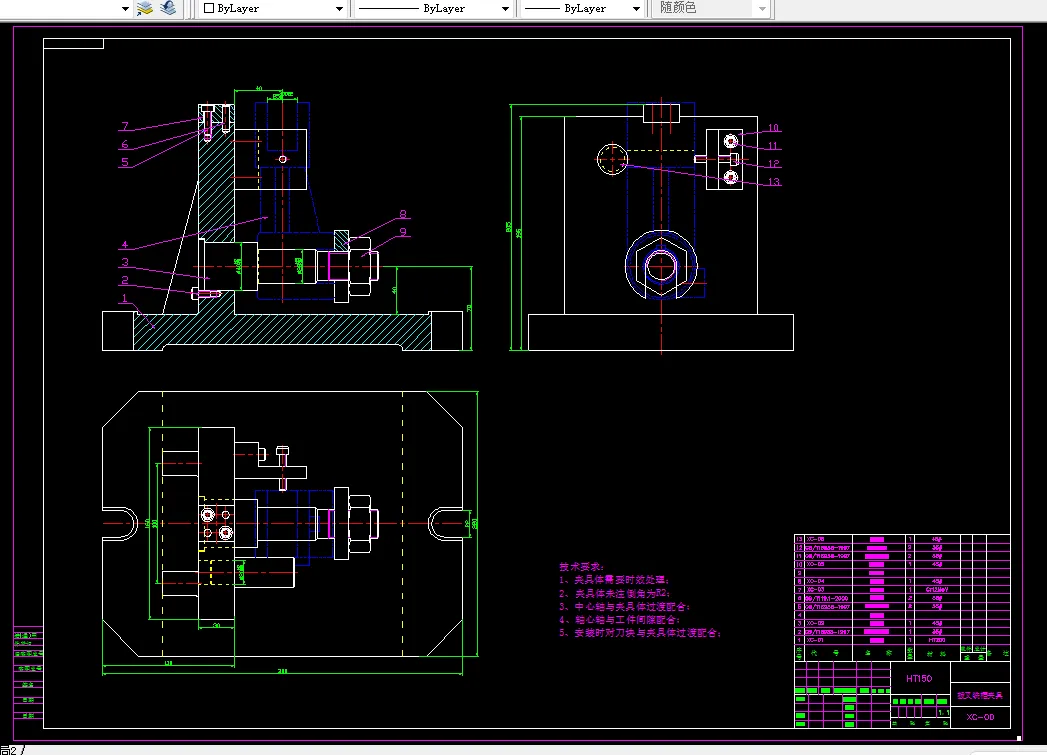
Task: Click balloon number 10 in right view
Action: click(773, 128)
